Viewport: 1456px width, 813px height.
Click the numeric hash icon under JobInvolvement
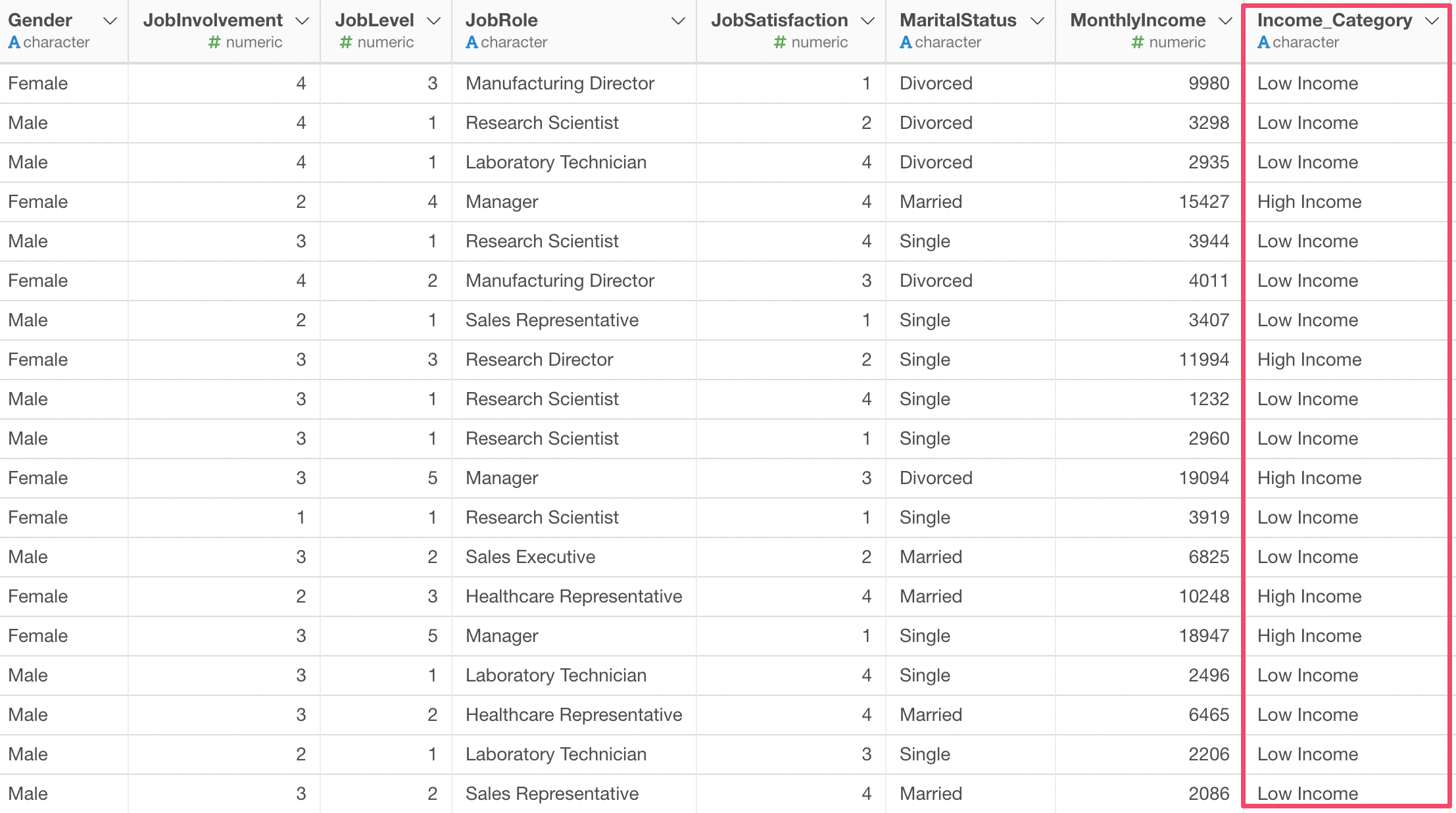point(214,43)
